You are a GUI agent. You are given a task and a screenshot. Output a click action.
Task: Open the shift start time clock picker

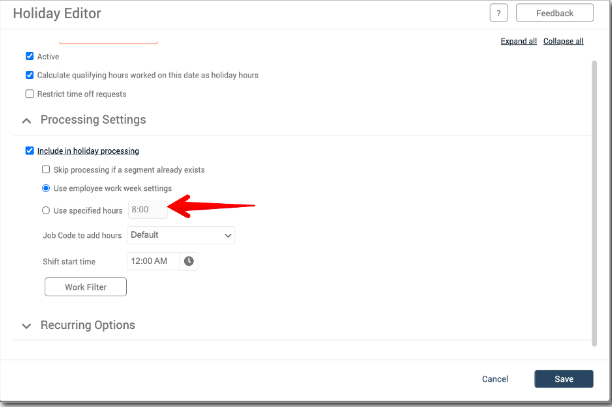click(x=189, y=261)
